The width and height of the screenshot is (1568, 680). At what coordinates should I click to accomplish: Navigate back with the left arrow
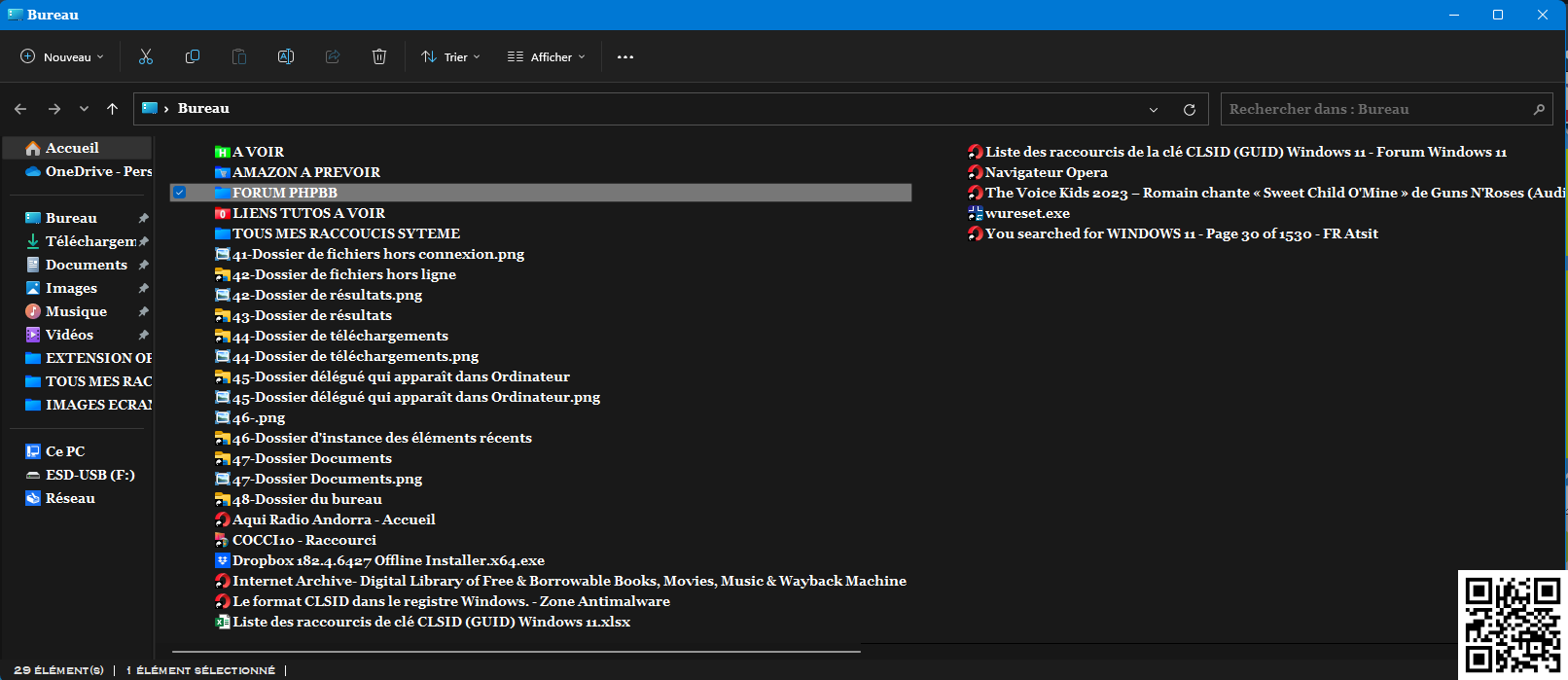[x=21, y=109]
